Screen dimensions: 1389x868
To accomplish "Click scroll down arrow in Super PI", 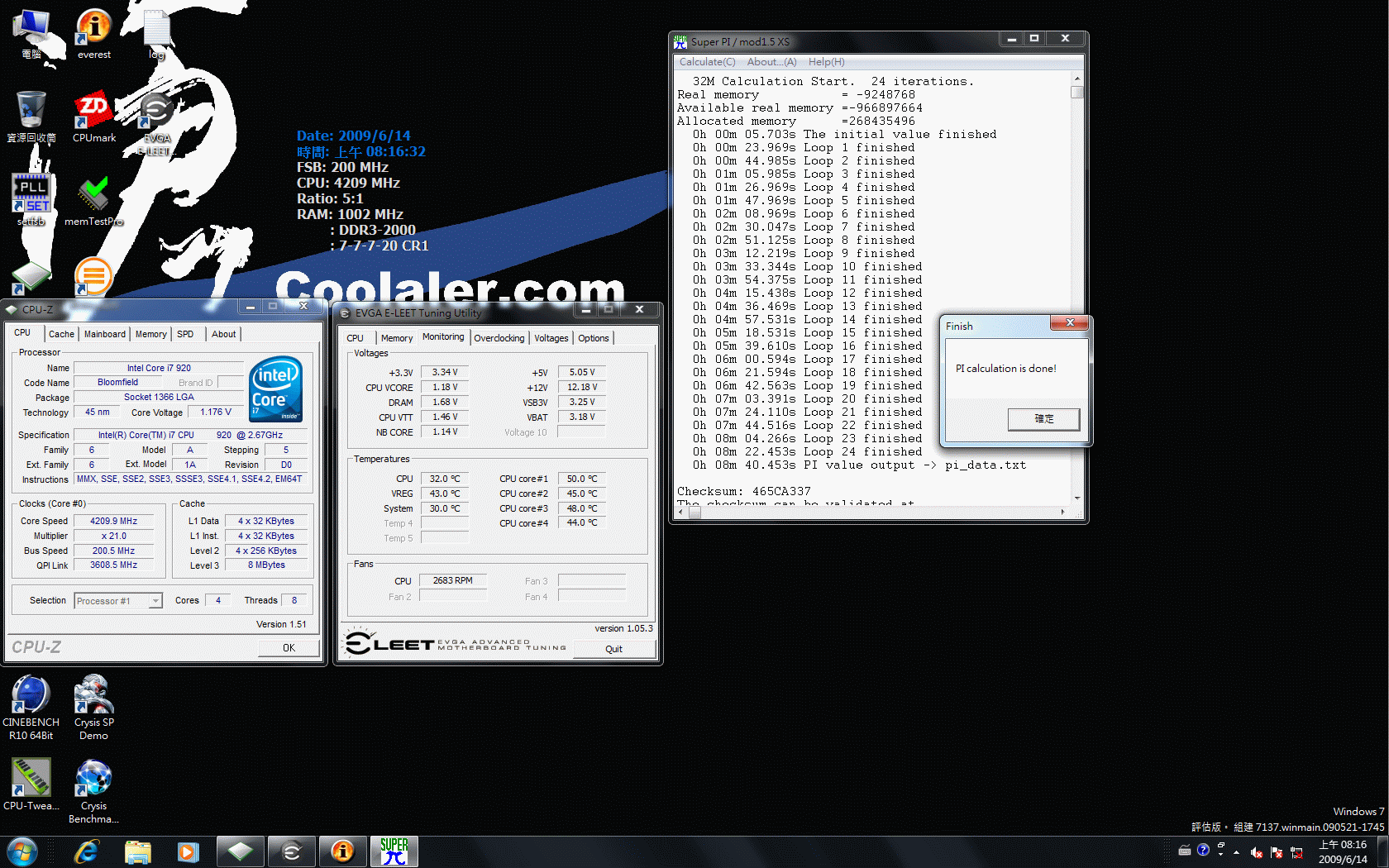I will tap(1076, 498).
